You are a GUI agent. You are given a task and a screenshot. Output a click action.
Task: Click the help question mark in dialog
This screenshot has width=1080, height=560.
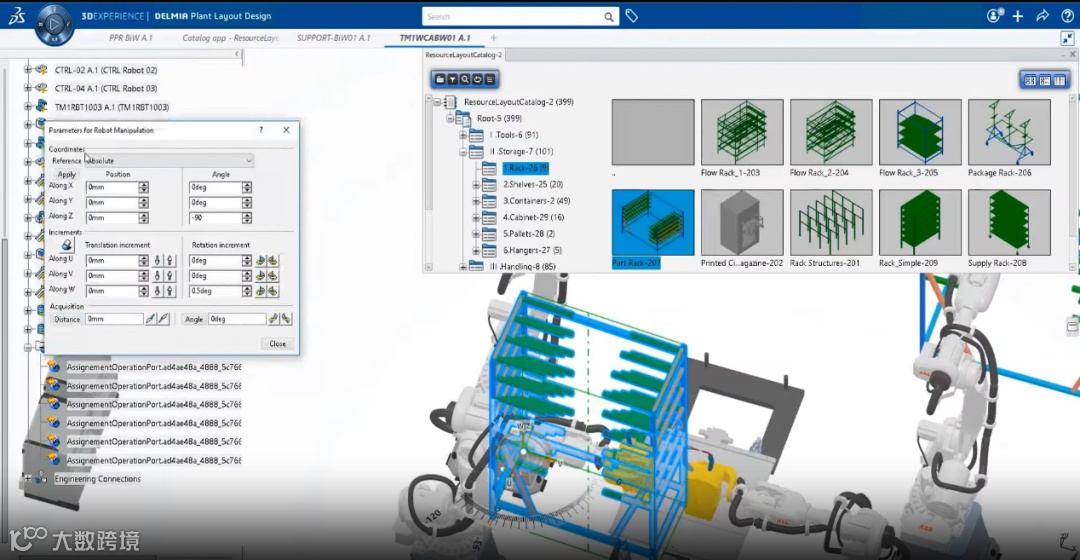point(260,129)
